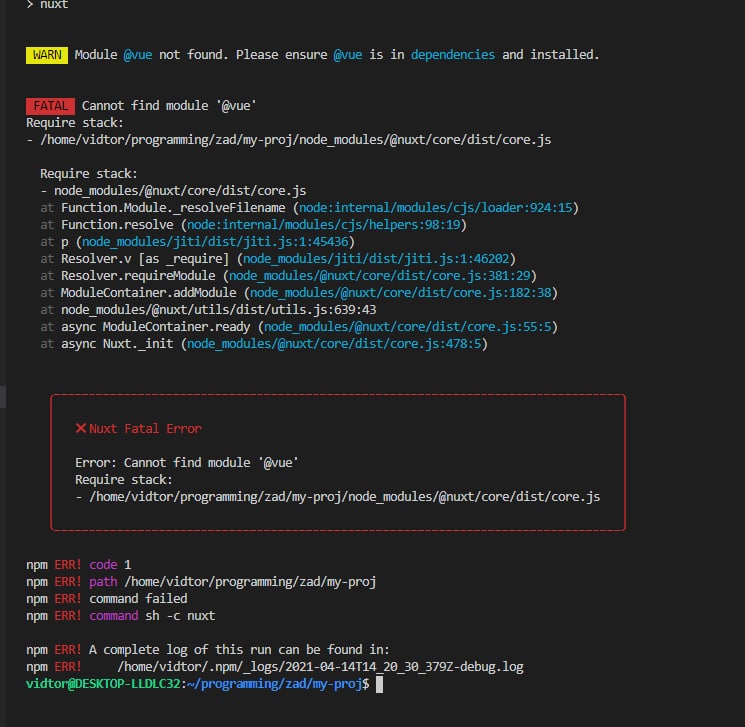Viewport: 745px width, 727px height.
Task: Open link core.js:381:29
Action: point(380,276)
